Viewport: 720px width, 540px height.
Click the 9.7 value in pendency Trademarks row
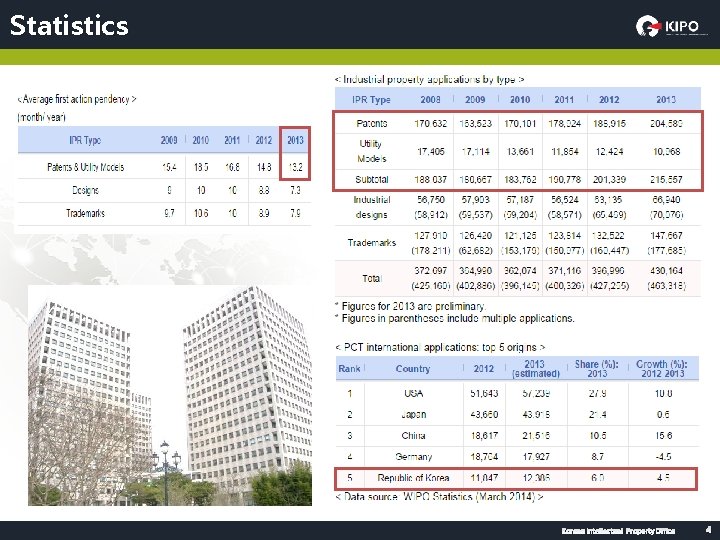169,213
